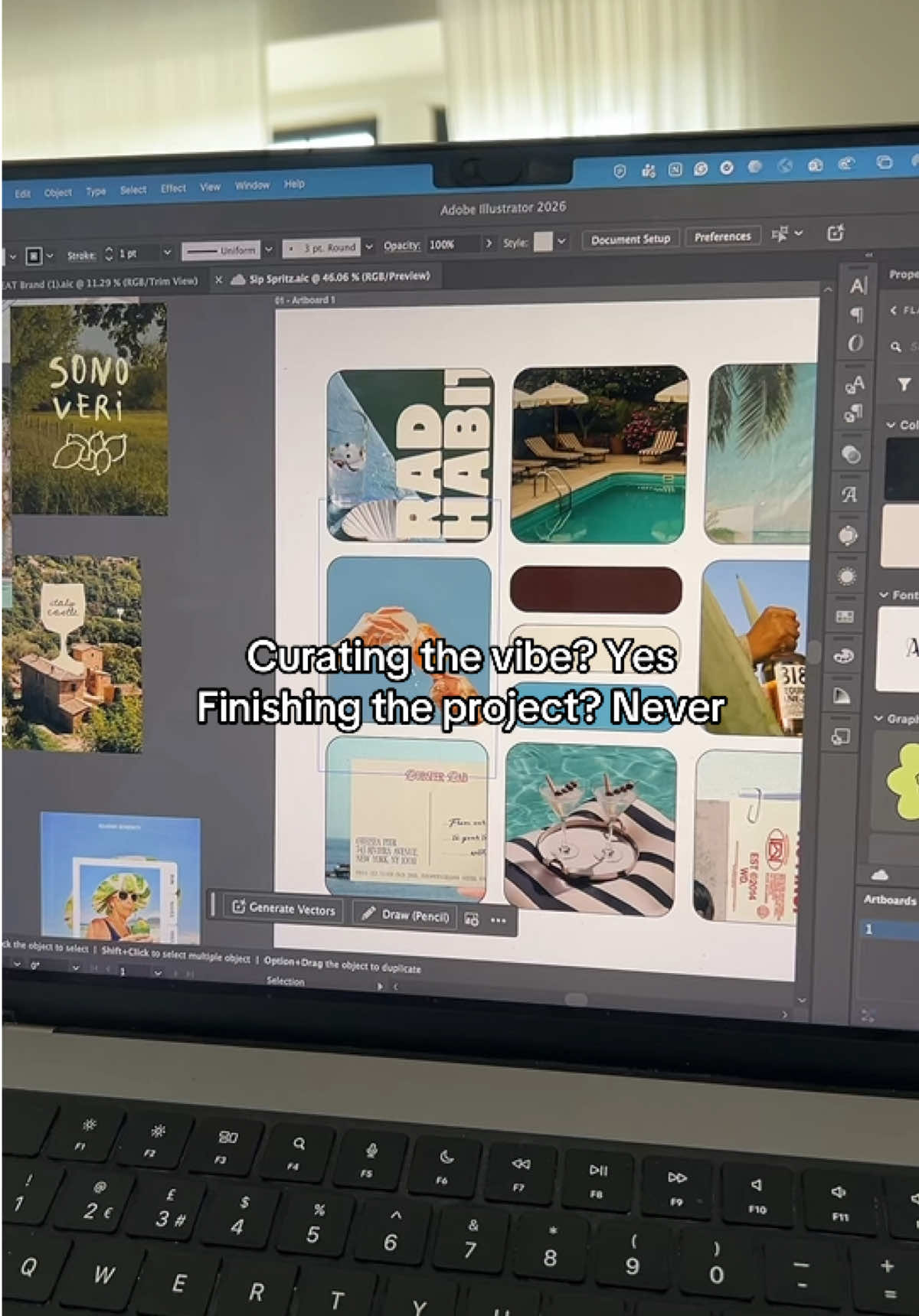Expand the Opacity slider arrow
The height and width of the screenshot is (1316, 919).
click(489, 243)
